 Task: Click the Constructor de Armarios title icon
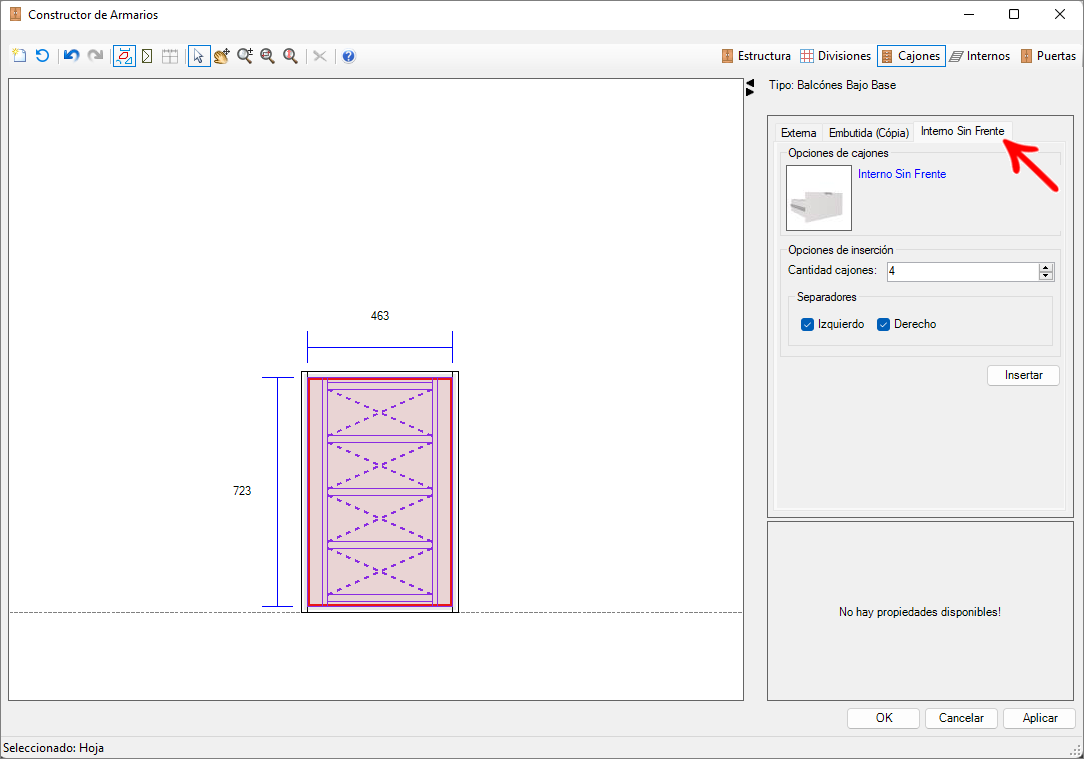pyautogui.click(x=15, y=15)
